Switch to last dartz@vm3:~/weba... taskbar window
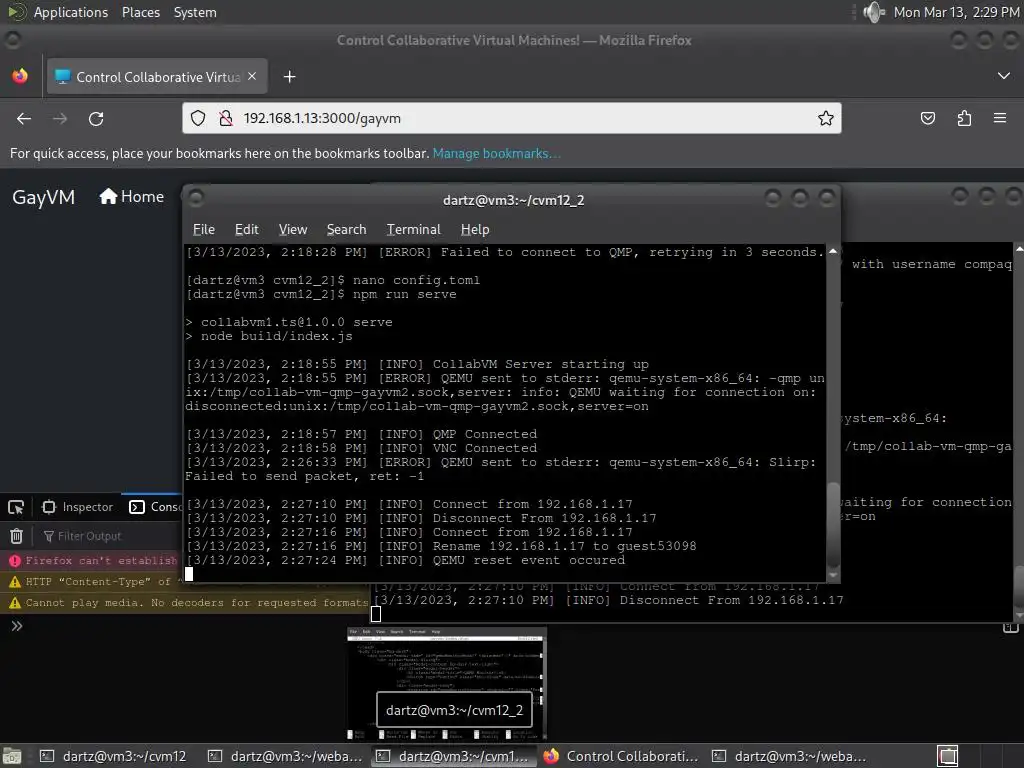The width and height of the screenshot is (1024, 768). 789,756
